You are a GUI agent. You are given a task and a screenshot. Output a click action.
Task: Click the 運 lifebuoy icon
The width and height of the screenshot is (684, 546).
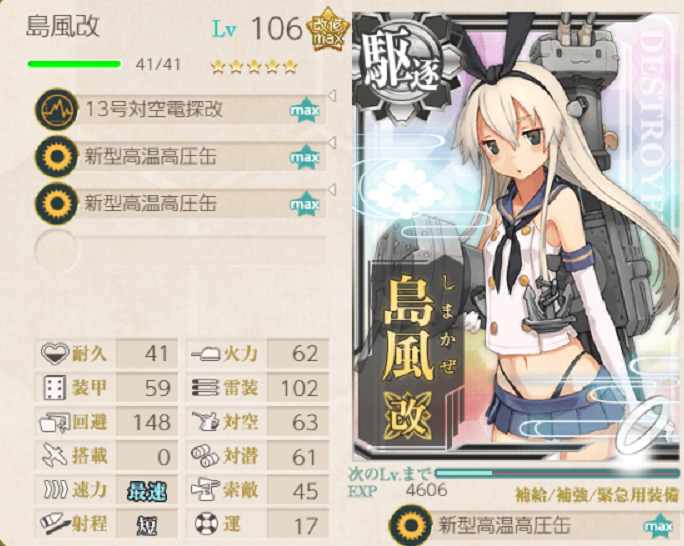point(205,524)
